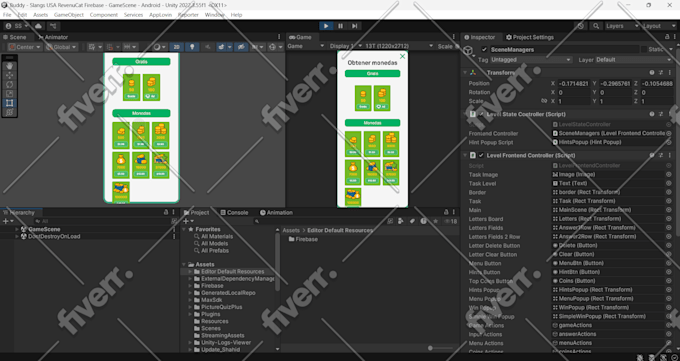Toggle the SceneManagers active checkbox
The height and width of the screenshot is (361, 680).
(484, 49)
